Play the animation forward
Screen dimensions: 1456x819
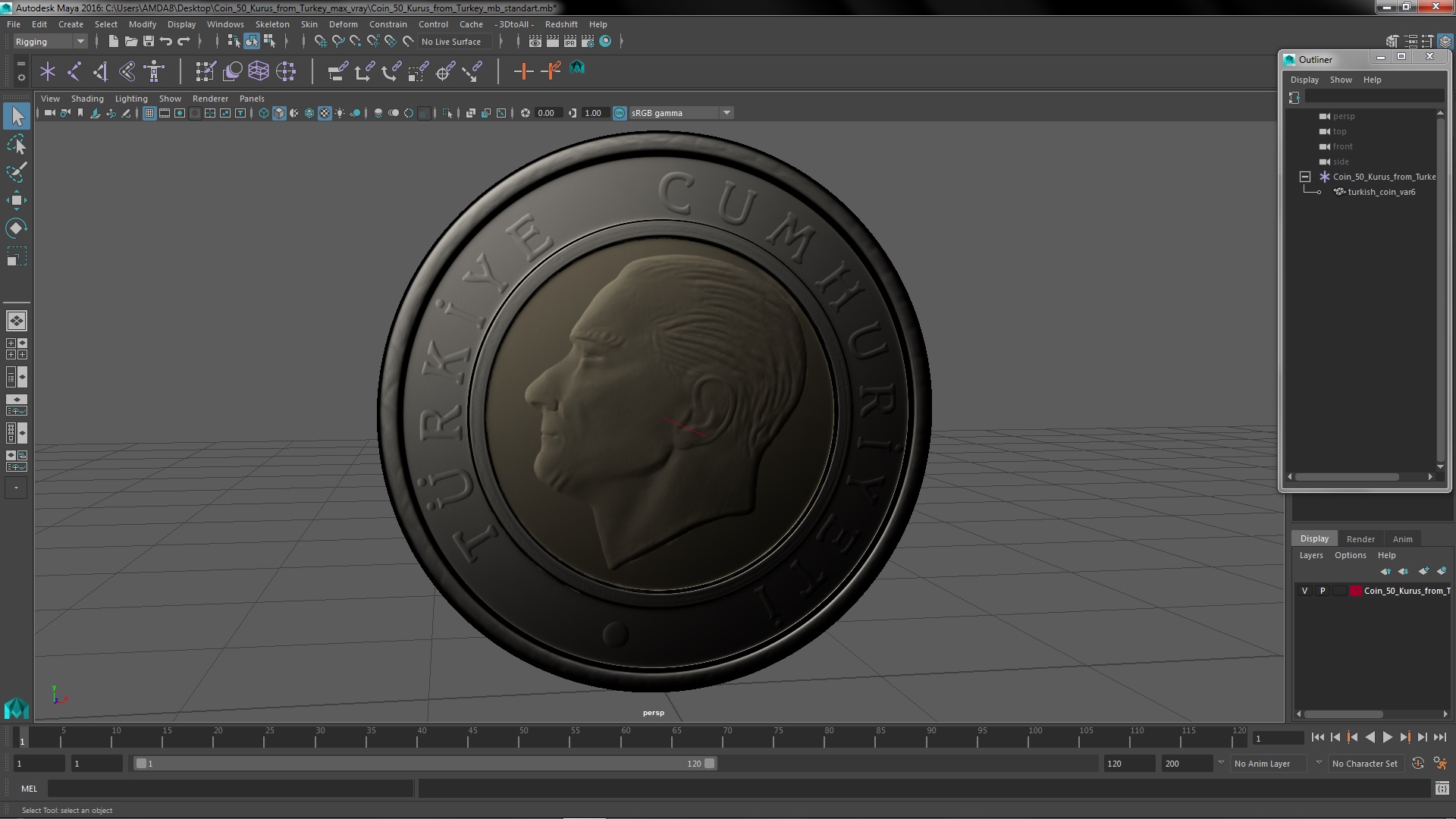(x=1388, y=737)
